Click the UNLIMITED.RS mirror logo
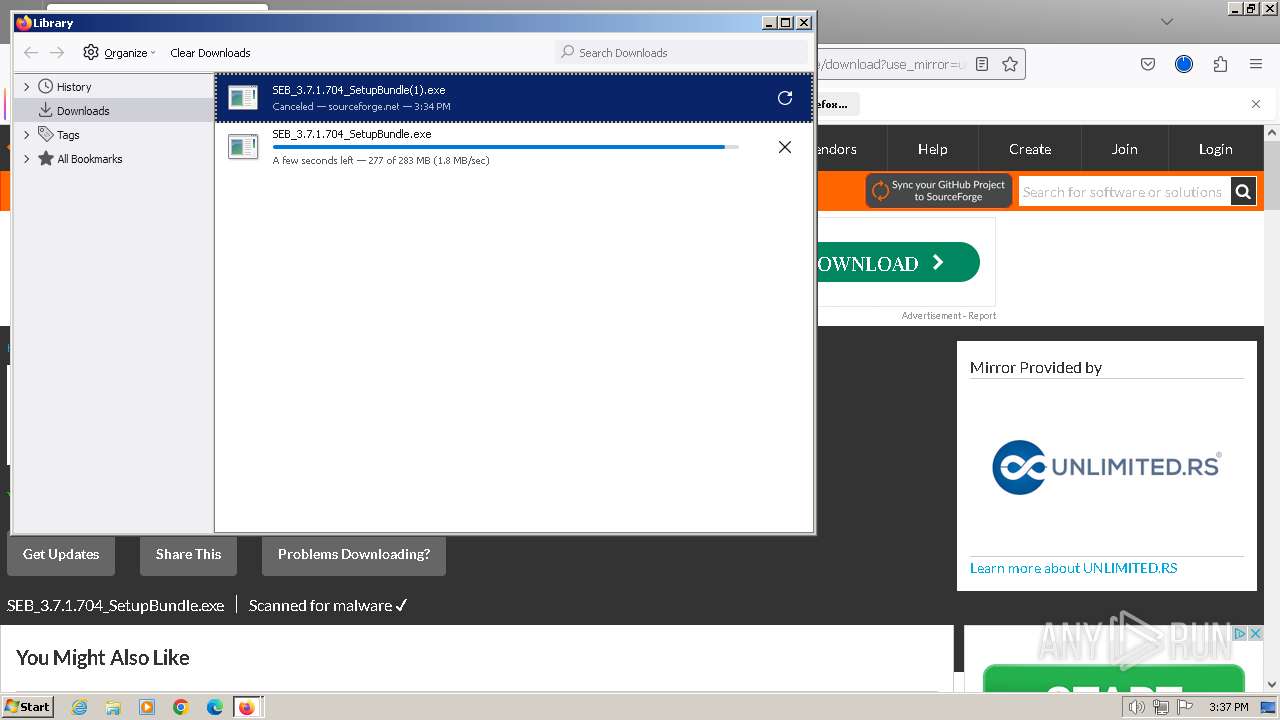The height and width of the screenshot is (720, 1280). (x=1106, y=467)
